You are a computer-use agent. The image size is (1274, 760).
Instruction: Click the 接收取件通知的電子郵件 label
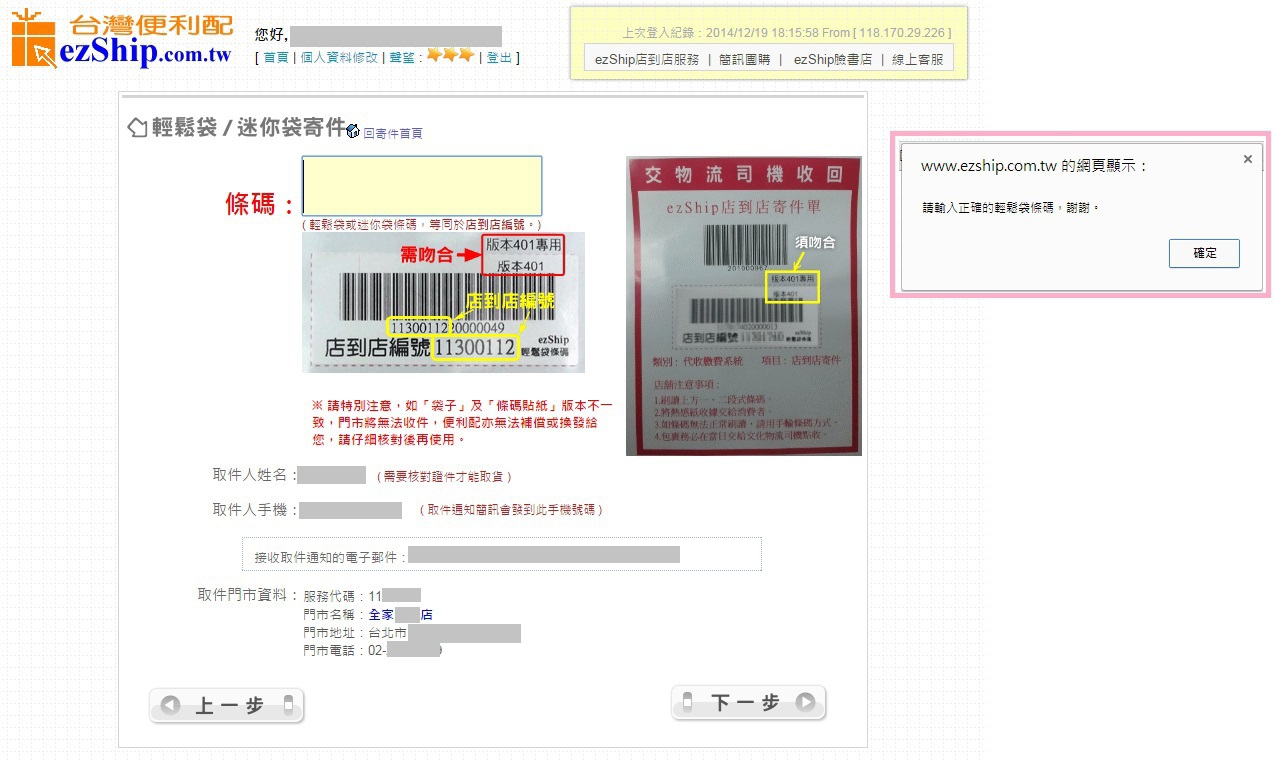[331, 557]
